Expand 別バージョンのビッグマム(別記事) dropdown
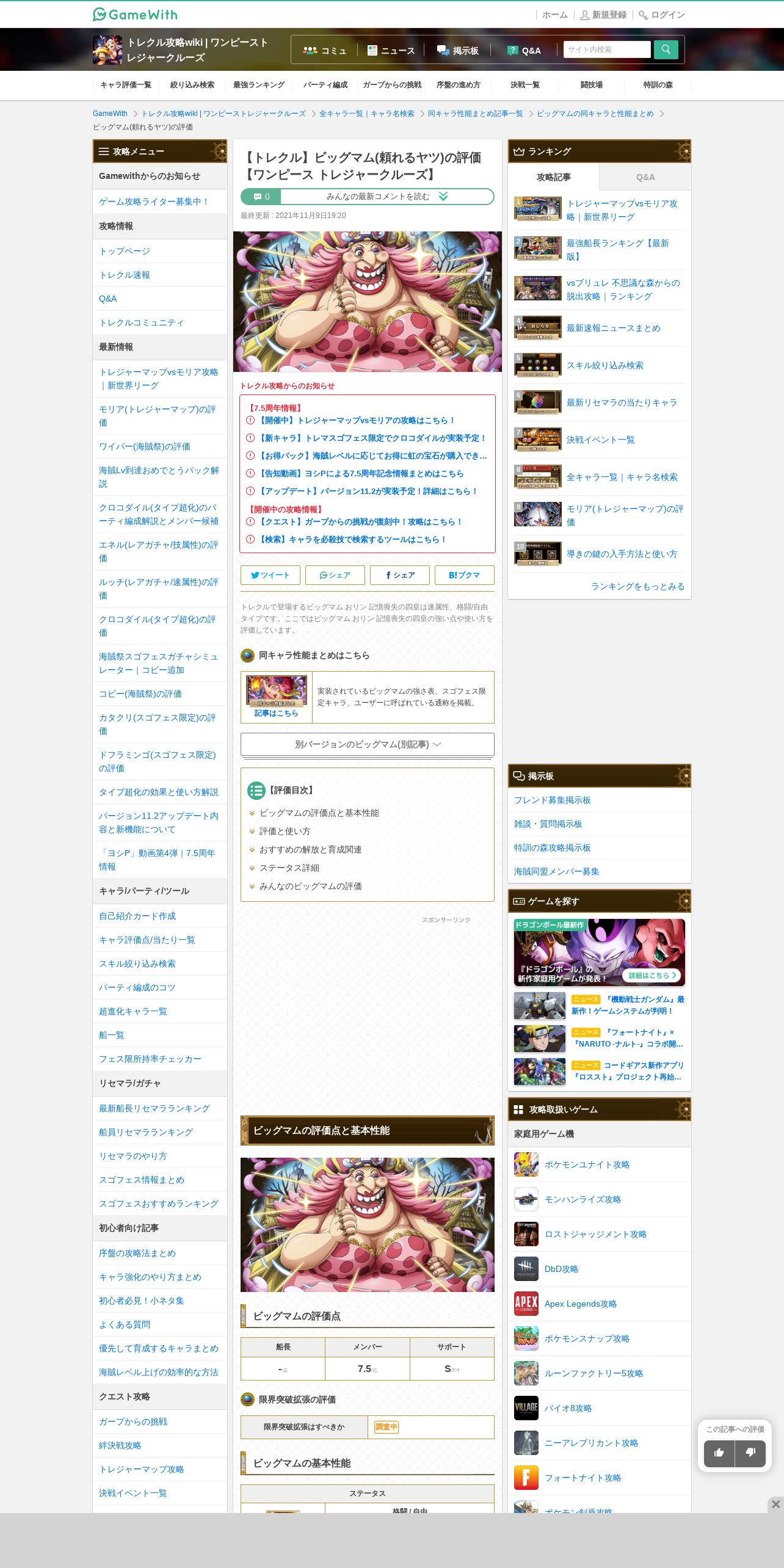Image resolution: width=784 pixels, height=1568 pixels. pos(367,744)
